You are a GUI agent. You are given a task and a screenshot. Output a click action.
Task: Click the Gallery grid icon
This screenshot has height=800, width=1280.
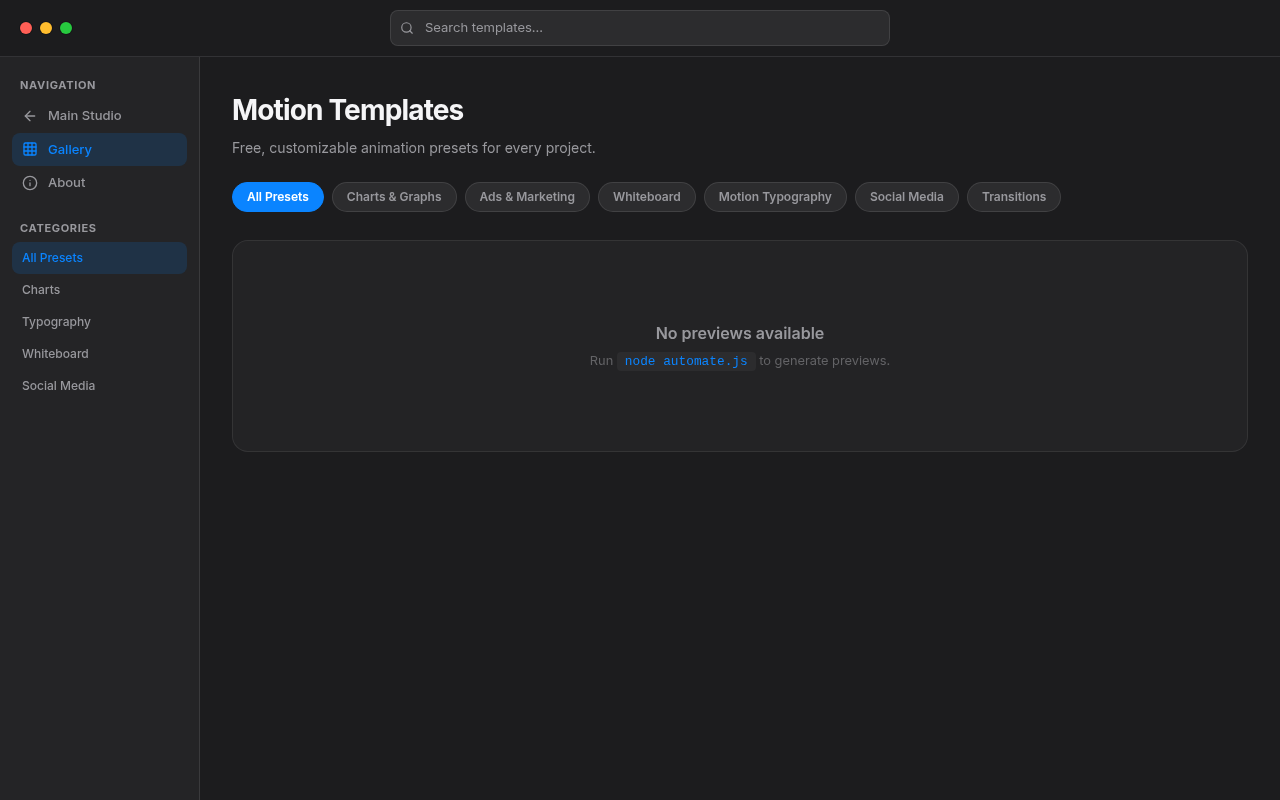(x=30, y=149)
